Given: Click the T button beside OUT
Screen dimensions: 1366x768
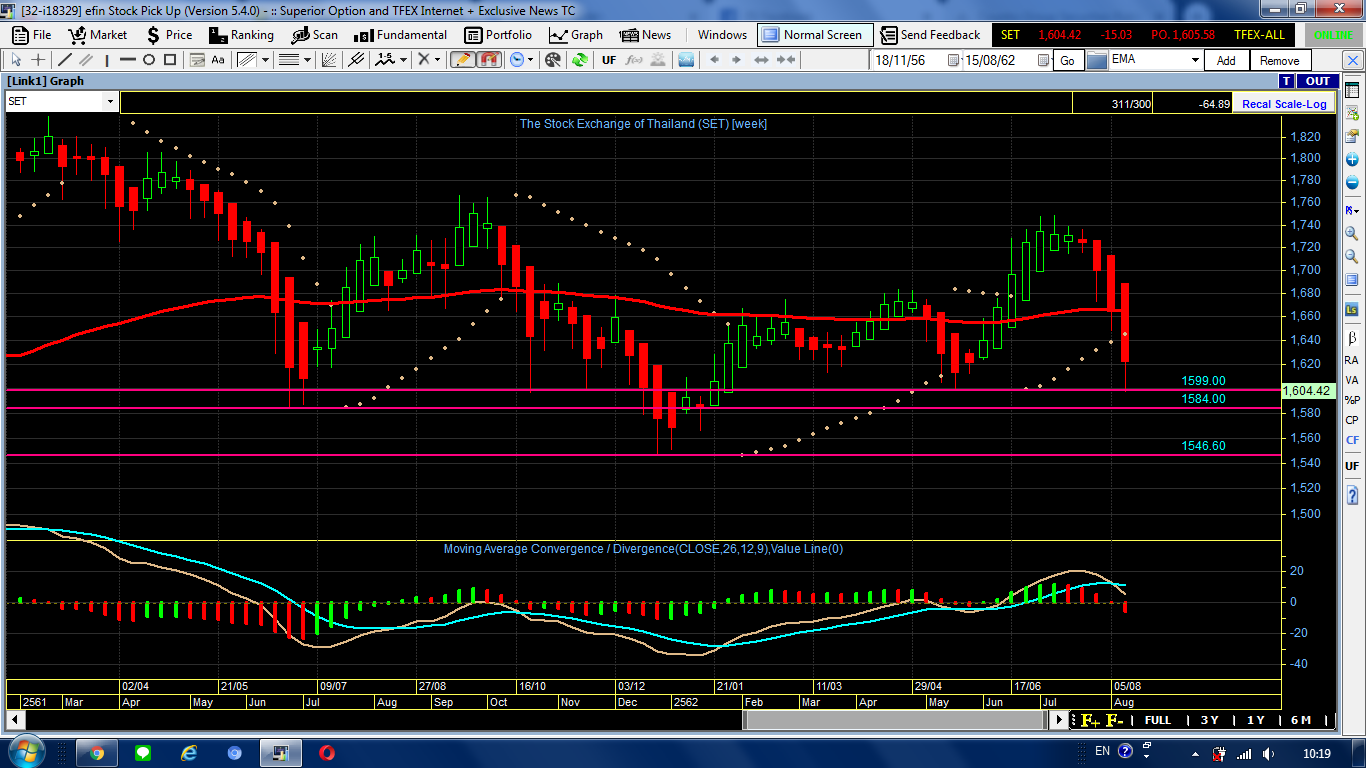Looking at the screenshot, I should click(x=1287, y=81).
